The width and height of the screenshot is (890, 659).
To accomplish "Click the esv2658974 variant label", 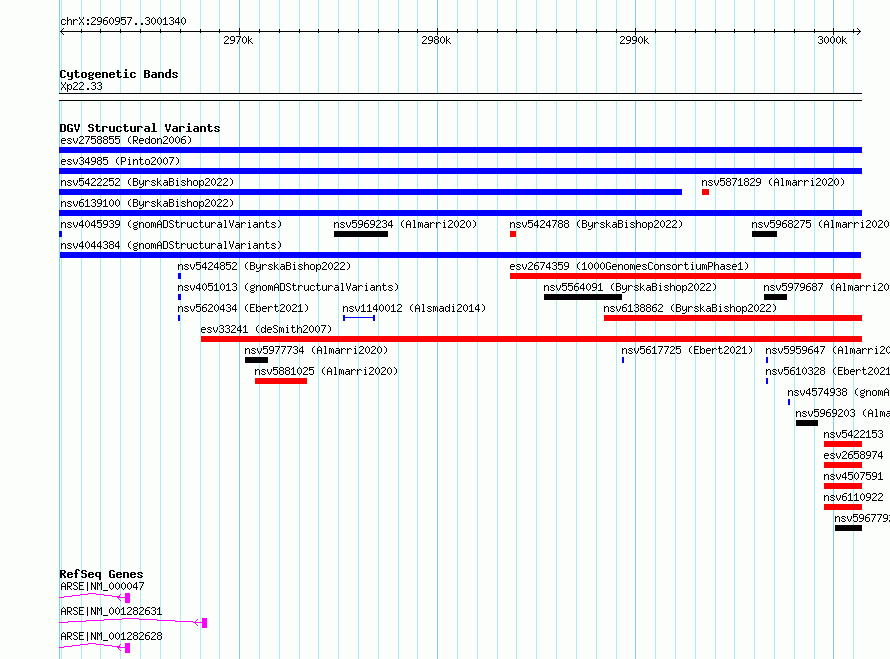I will click(853, 455).
